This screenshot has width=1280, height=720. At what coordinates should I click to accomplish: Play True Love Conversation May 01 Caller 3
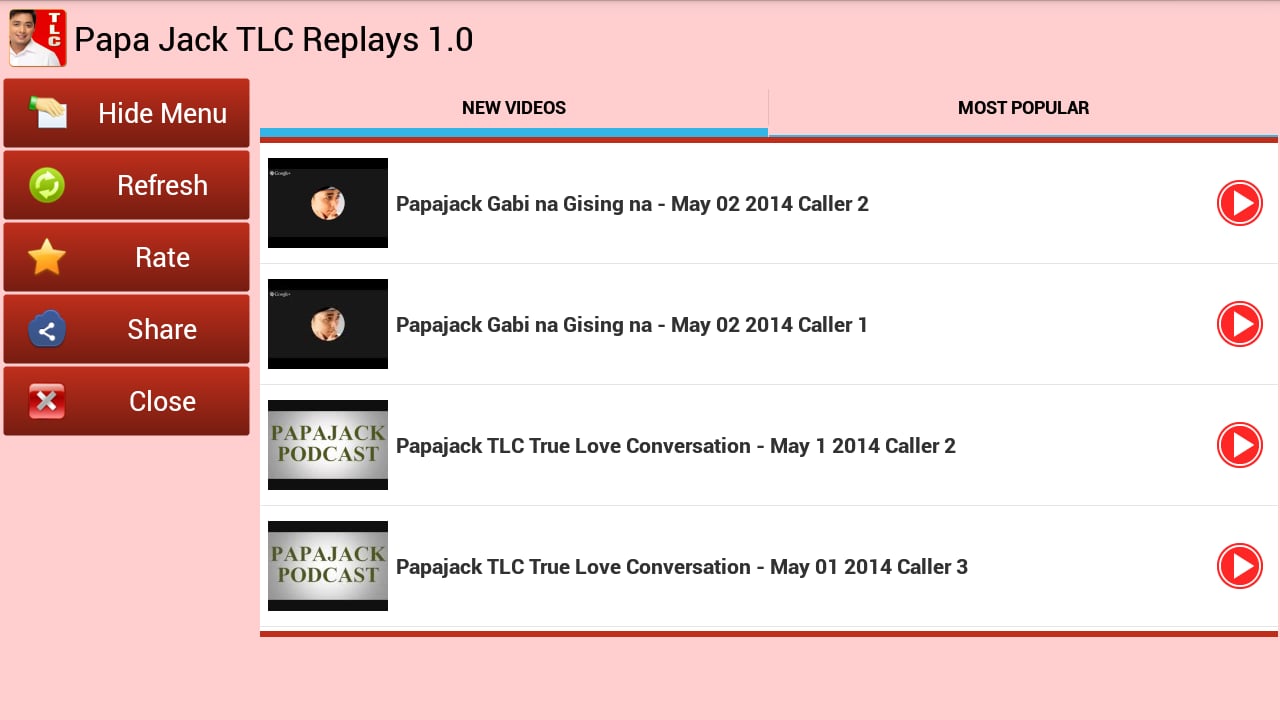[1240, 566]
